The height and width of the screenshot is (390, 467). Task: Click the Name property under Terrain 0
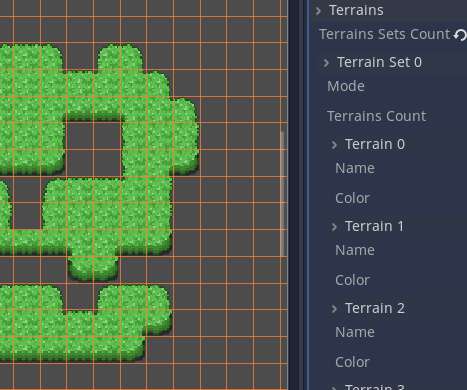pos(355,168)
